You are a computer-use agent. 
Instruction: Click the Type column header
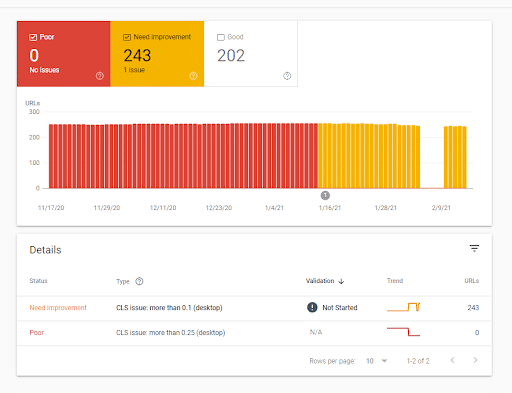(123, 282)
